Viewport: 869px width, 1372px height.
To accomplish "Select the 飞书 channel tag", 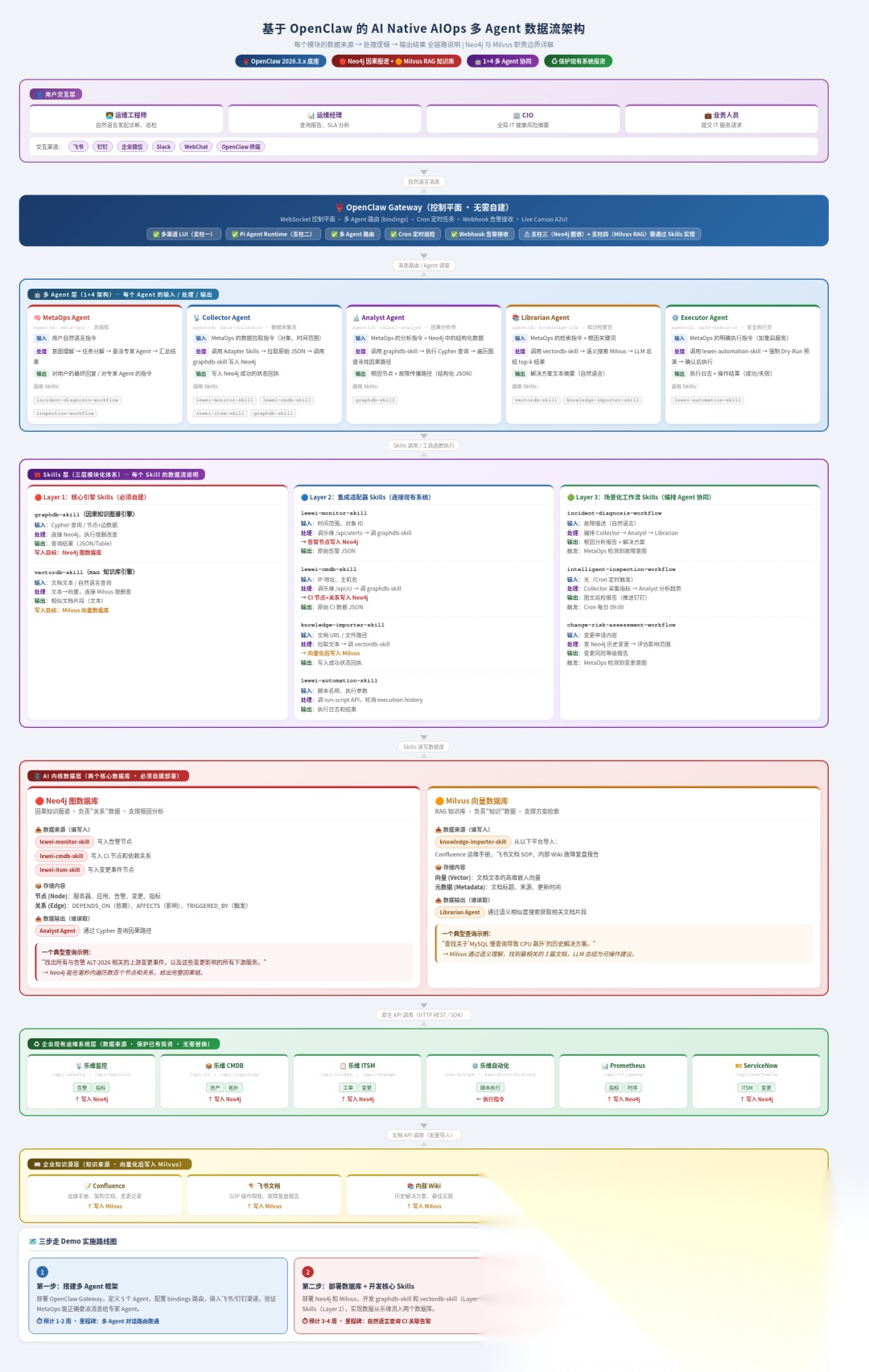I will (78, 147).
